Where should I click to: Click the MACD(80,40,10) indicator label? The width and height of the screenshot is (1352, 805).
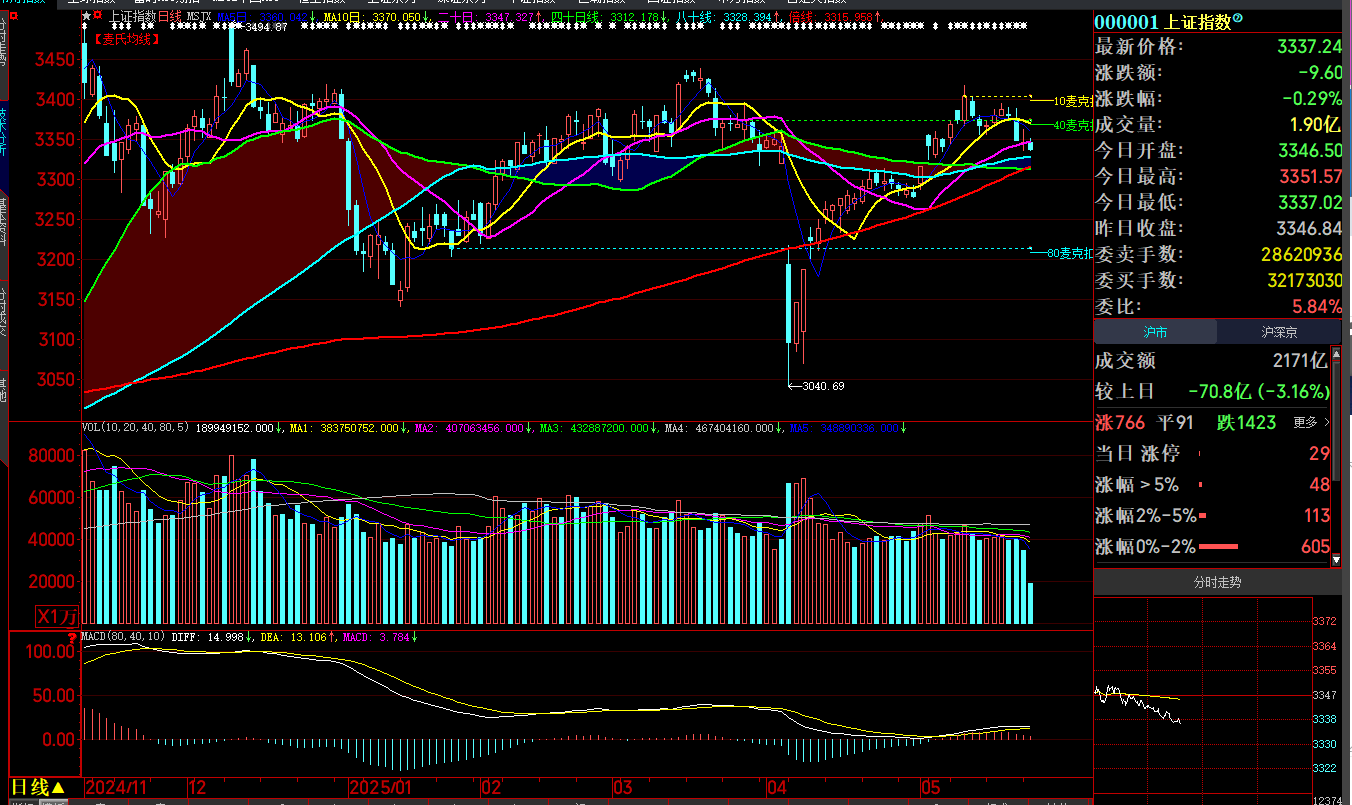(123, 636)
